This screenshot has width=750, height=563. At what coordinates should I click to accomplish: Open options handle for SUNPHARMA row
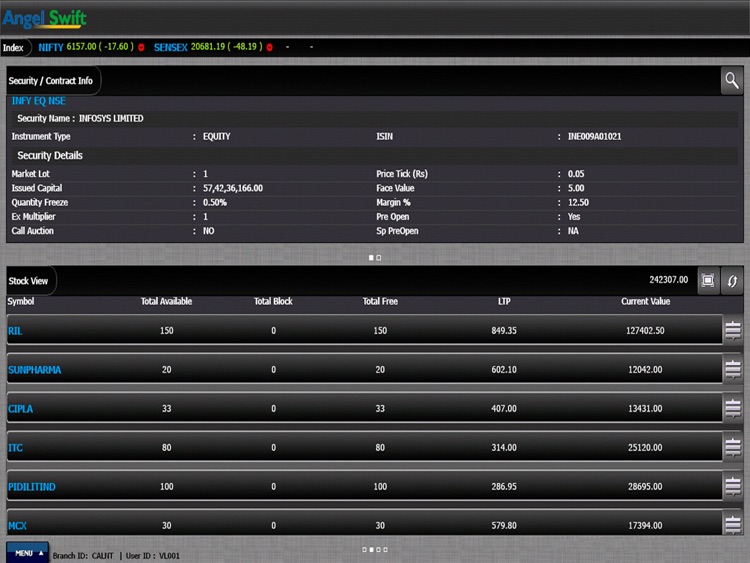tap(733, 369)
